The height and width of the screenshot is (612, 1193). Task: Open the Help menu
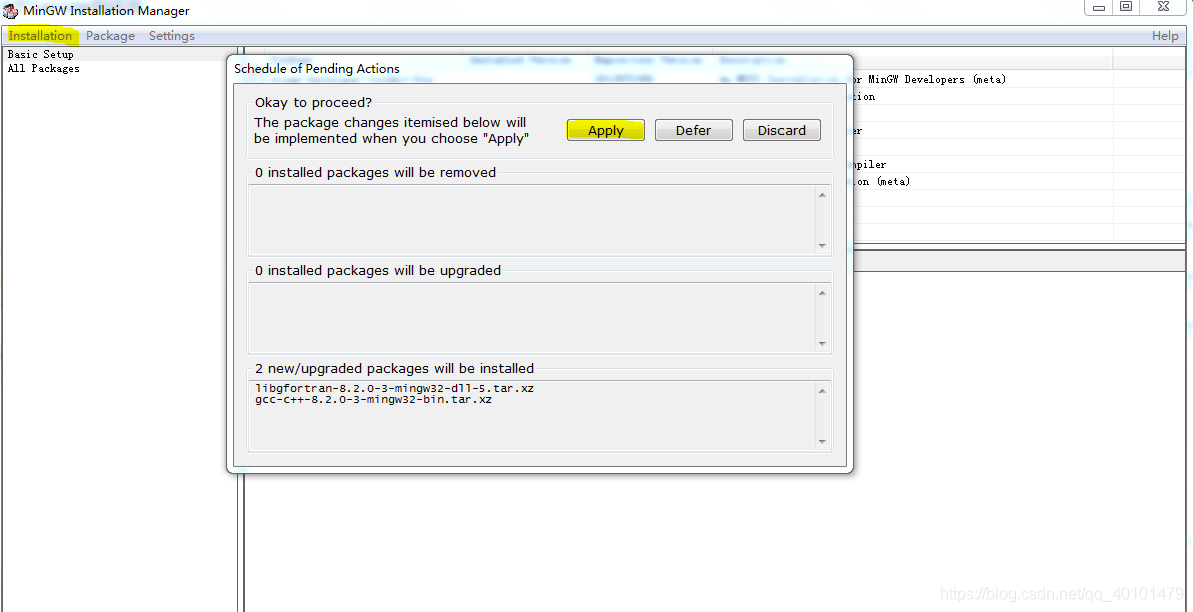[x=1165, y=36]
